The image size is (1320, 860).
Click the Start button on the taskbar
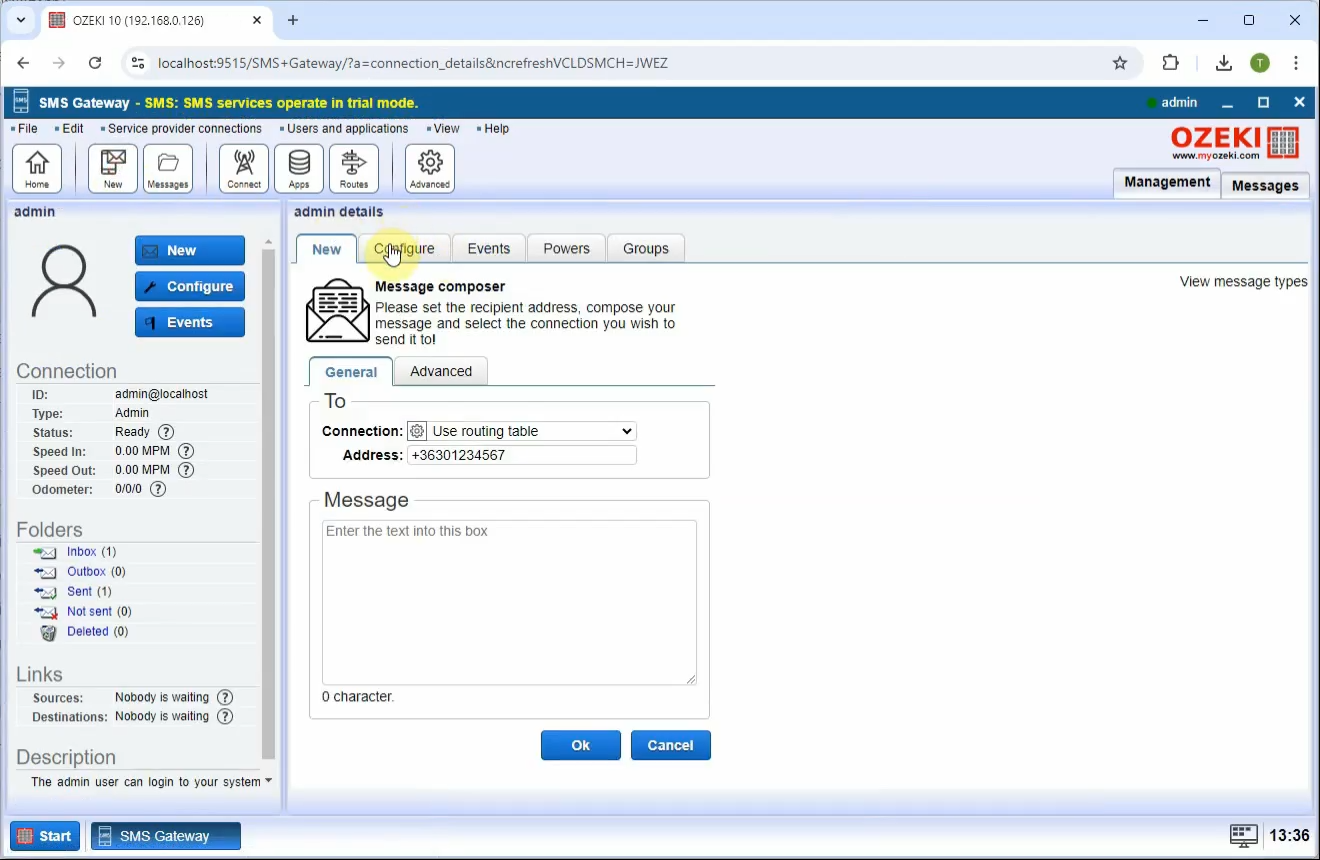pos(44,836)
